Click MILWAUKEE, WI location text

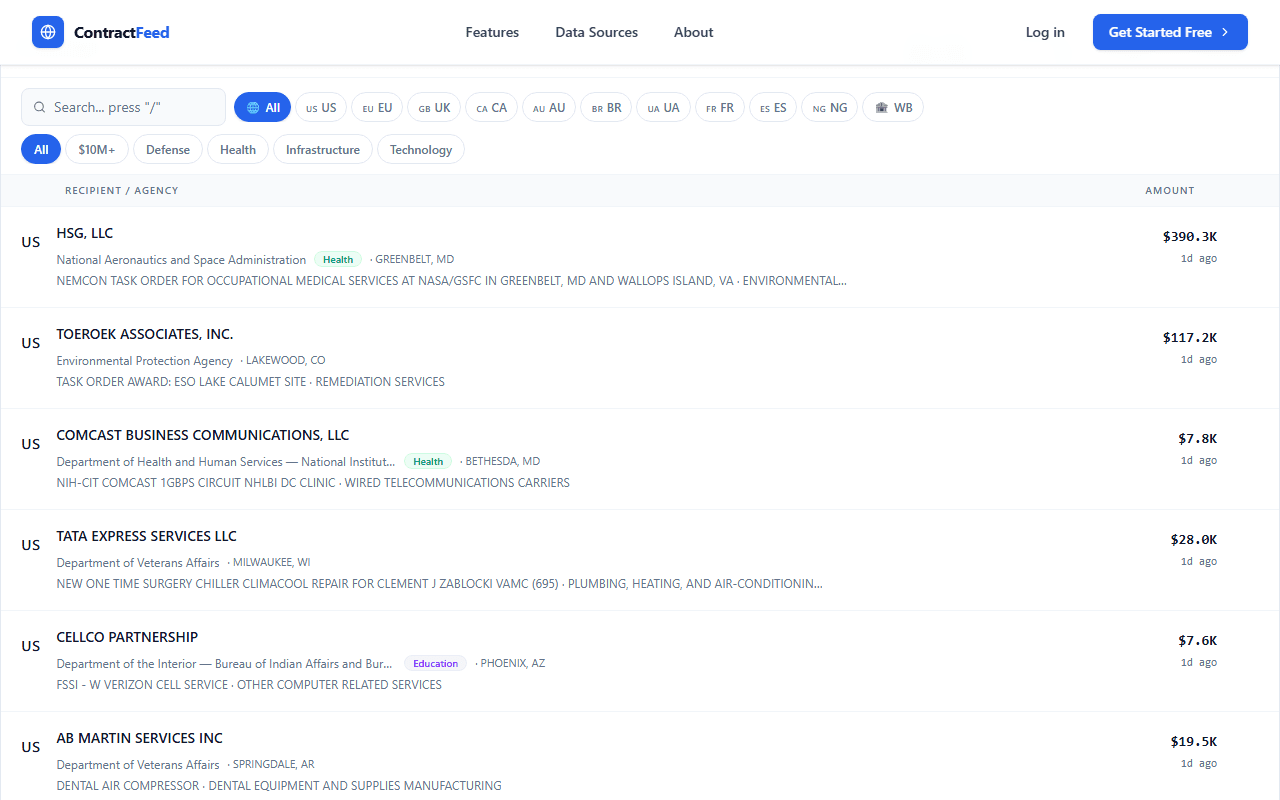point(271,562)
